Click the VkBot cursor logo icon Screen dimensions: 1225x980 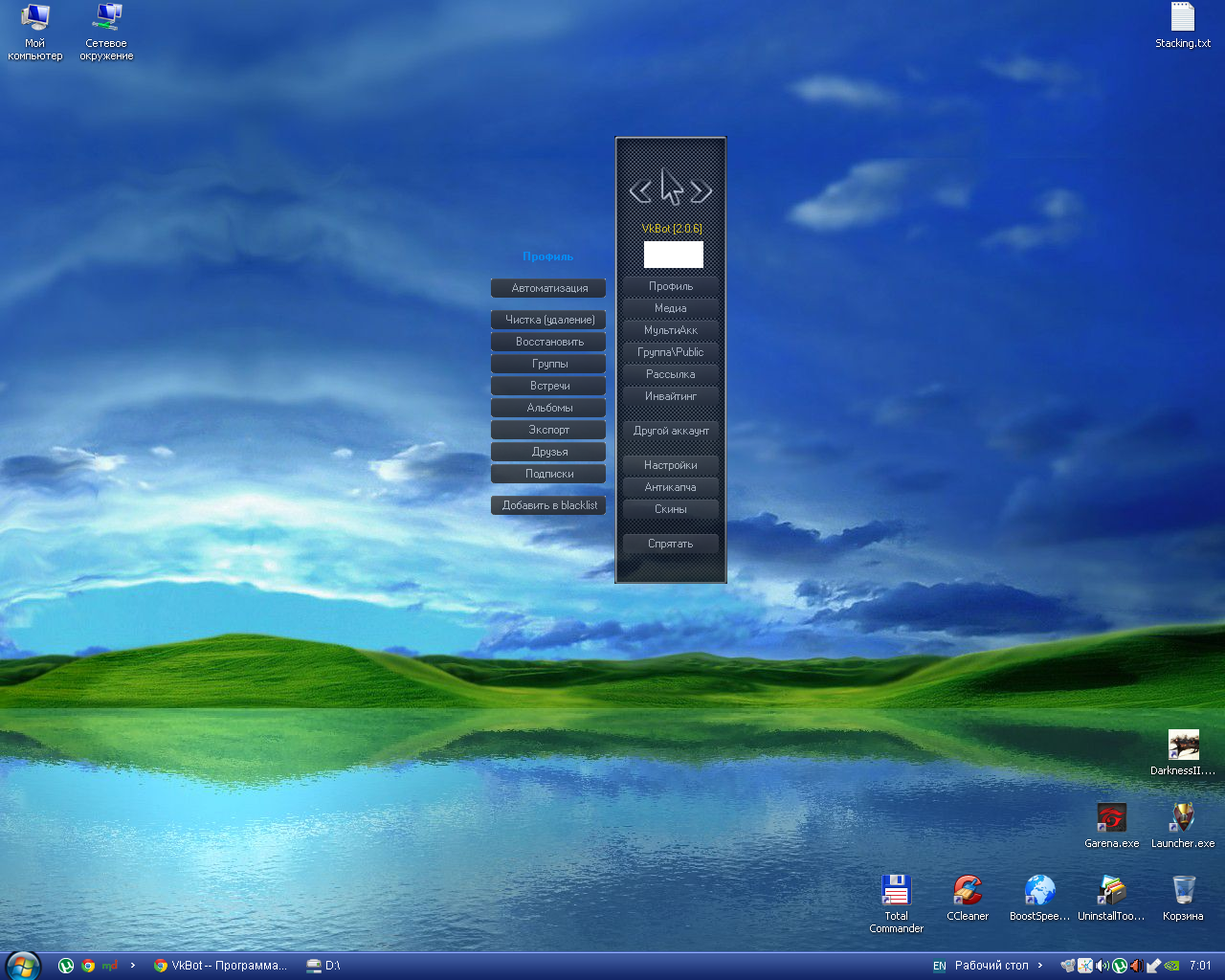pyautogui.click(x=671, y=188)
